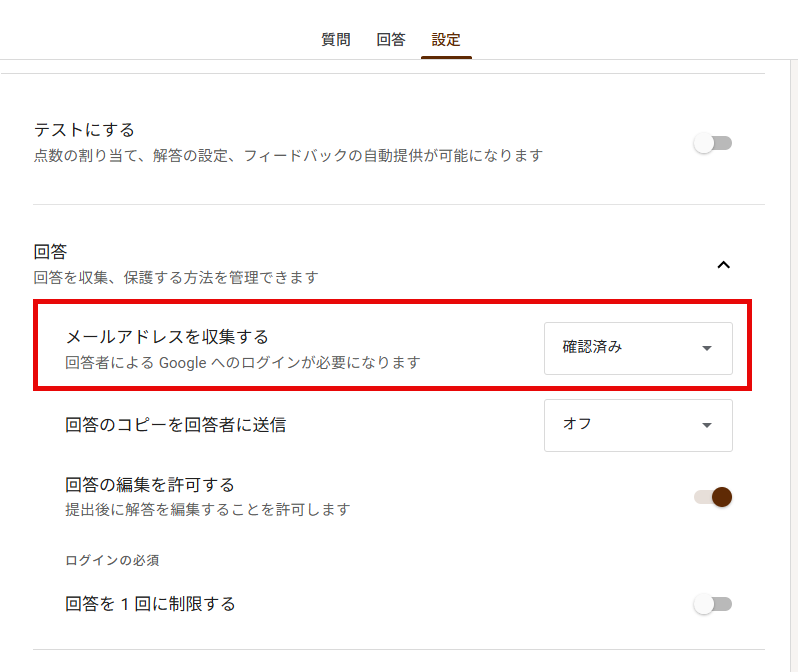Enable the テストにする toggle
Viewport: 798px width, 672px height.
coord(713,144)
